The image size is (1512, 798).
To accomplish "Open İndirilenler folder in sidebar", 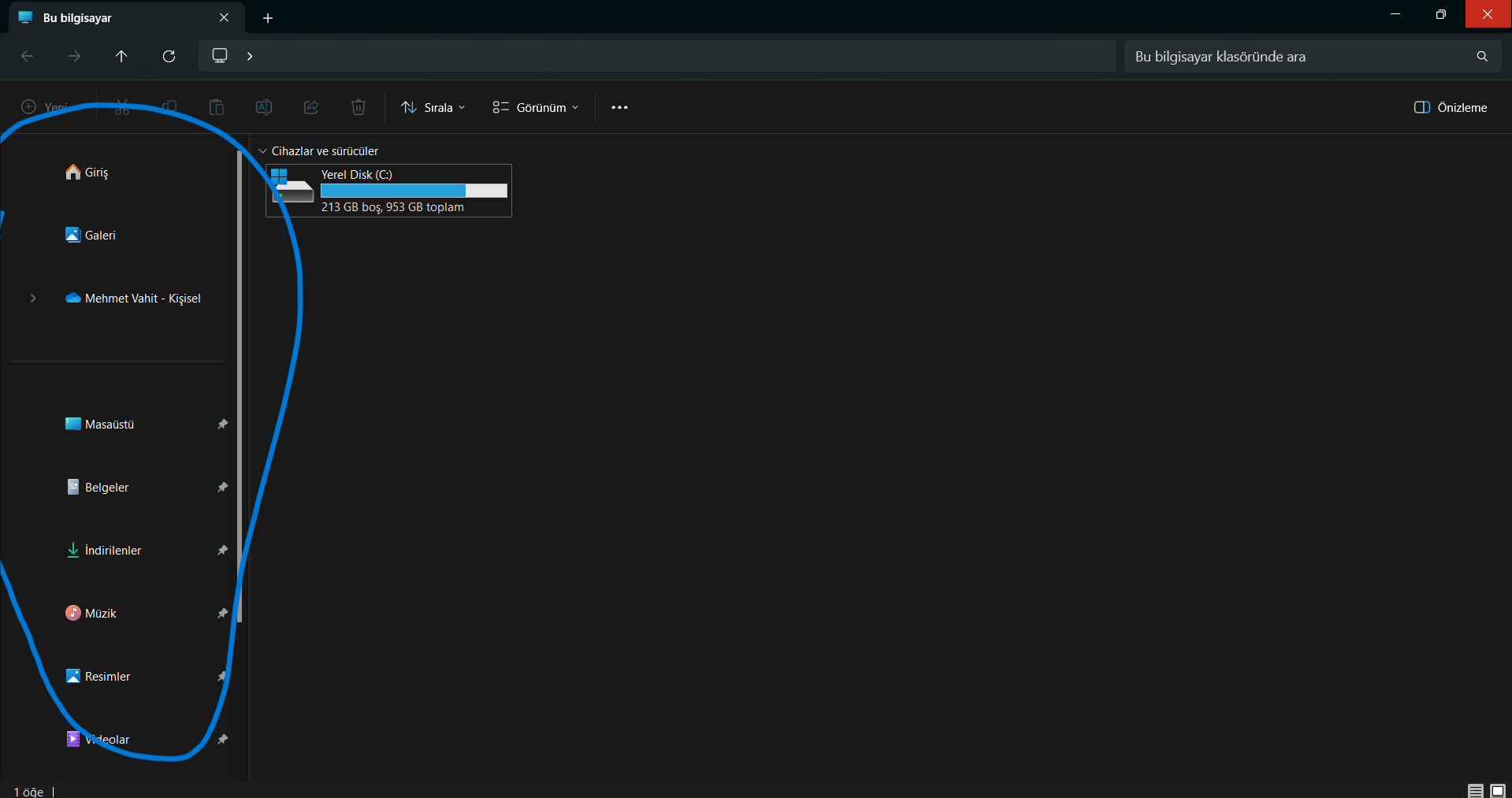I will (x=103, y=550).
